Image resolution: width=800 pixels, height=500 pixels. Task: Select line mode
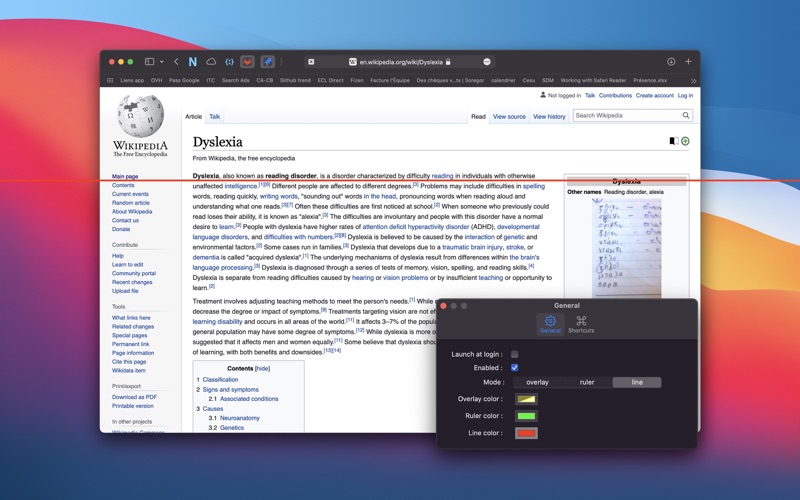point(637,382)
